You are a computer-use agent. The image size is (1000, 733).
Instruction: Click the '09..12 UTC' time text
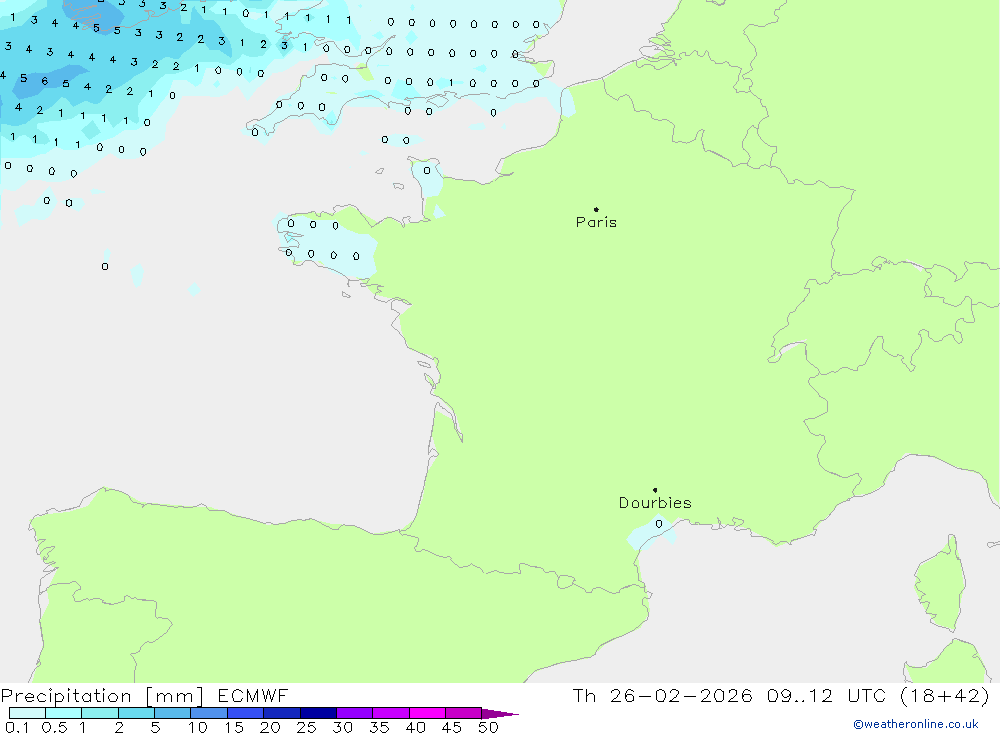[x=827, y=695]
